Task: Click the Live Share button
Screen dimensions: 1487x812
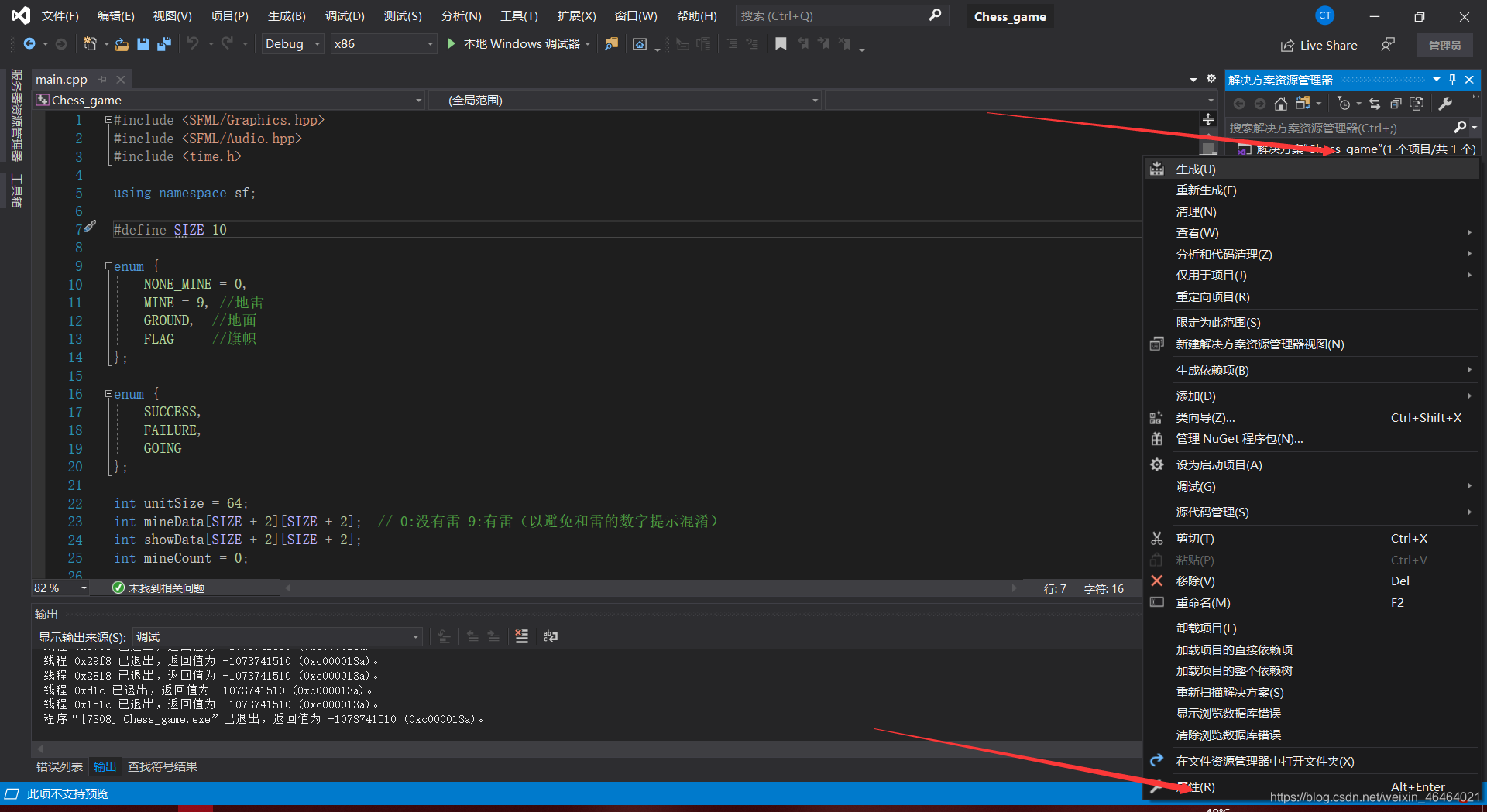Action: [1319, 46]
